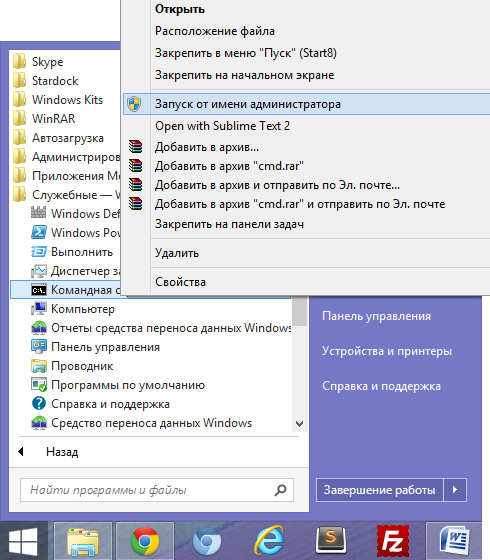This screenshot has height=560, width=490.
Task: Click the Windows Start button
Action: (x=23, y=542)
